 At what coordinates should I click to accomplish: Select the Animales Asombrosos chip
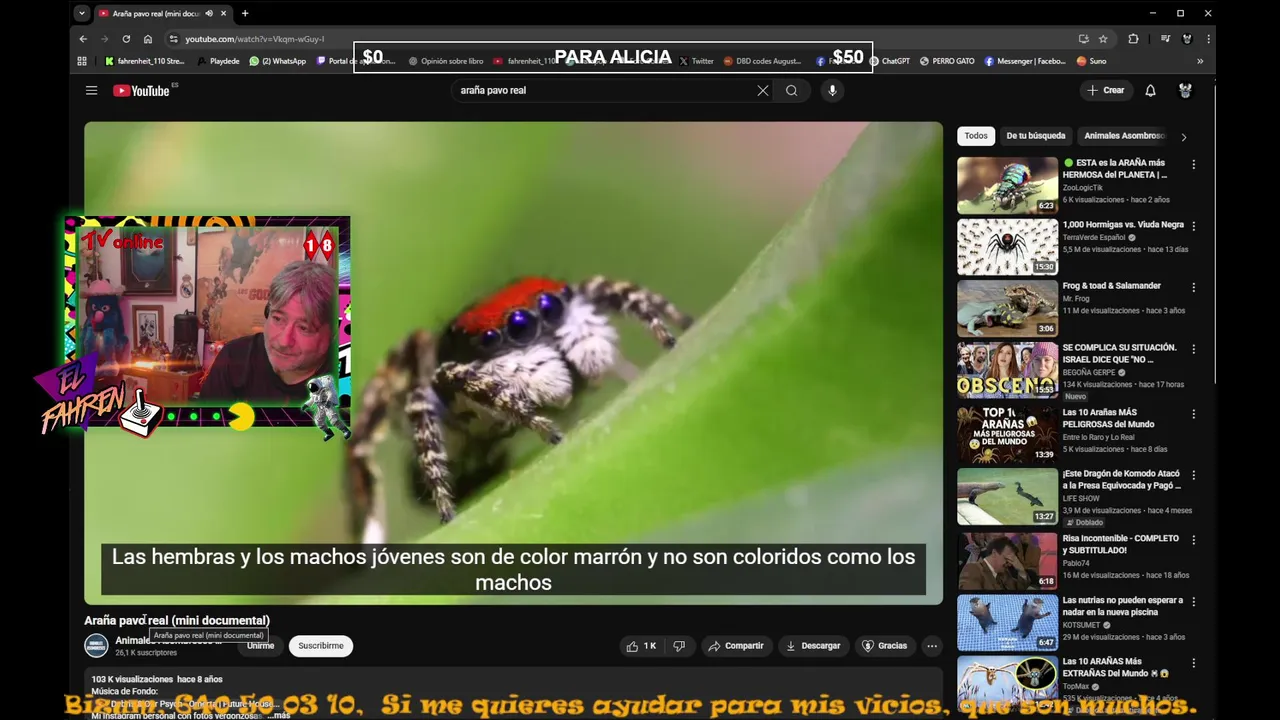[x=1124, y=136]
